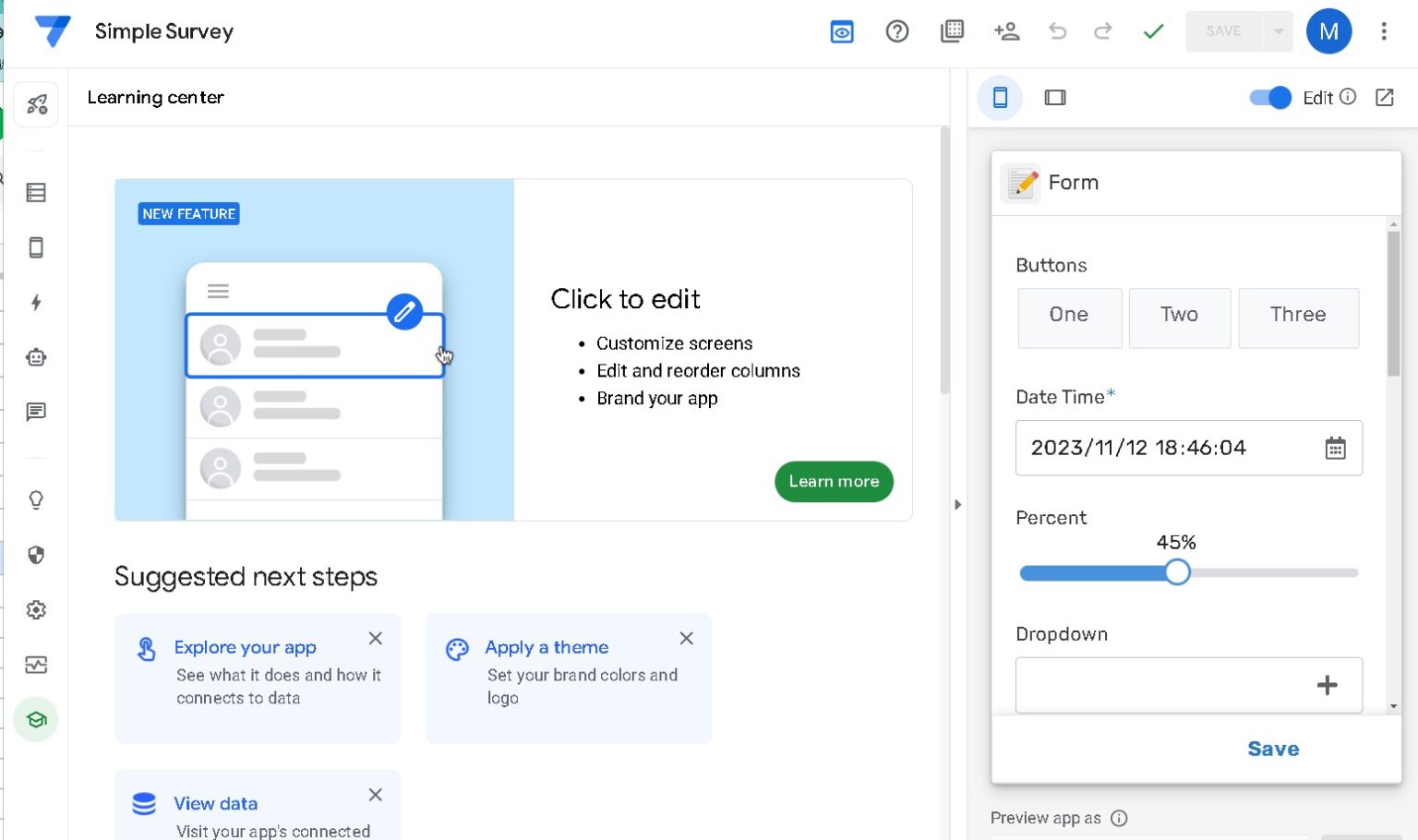Open the Security shield section

36,556
